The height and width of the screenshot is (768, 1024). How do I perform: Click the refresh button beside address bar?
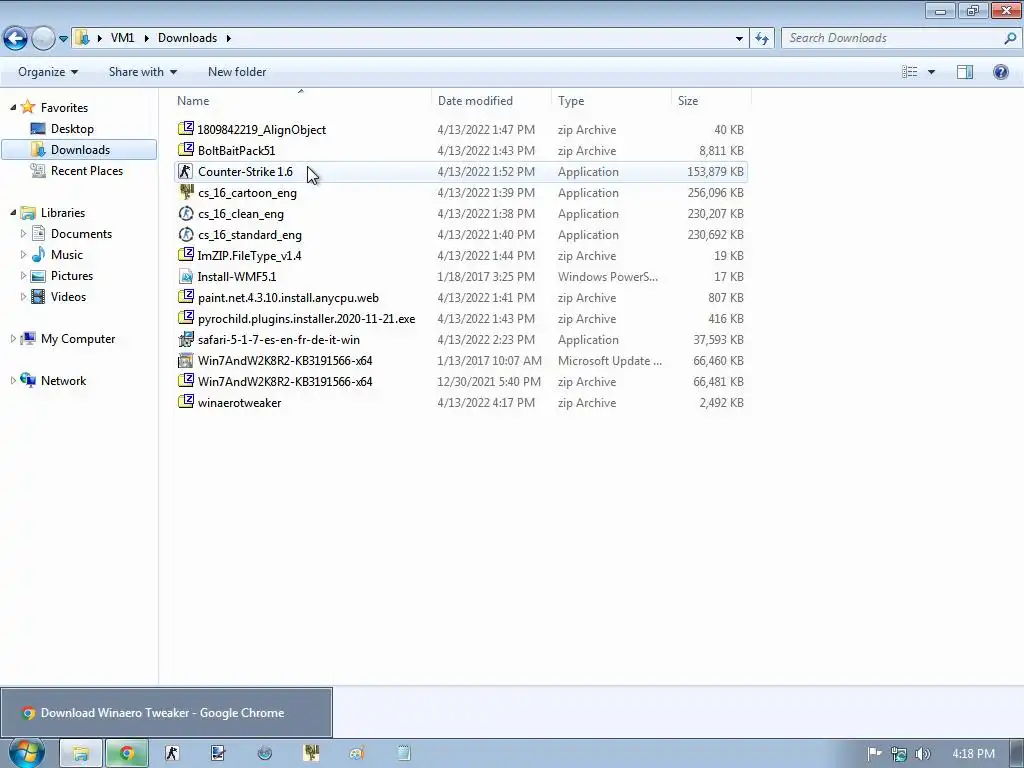(761, 39)
